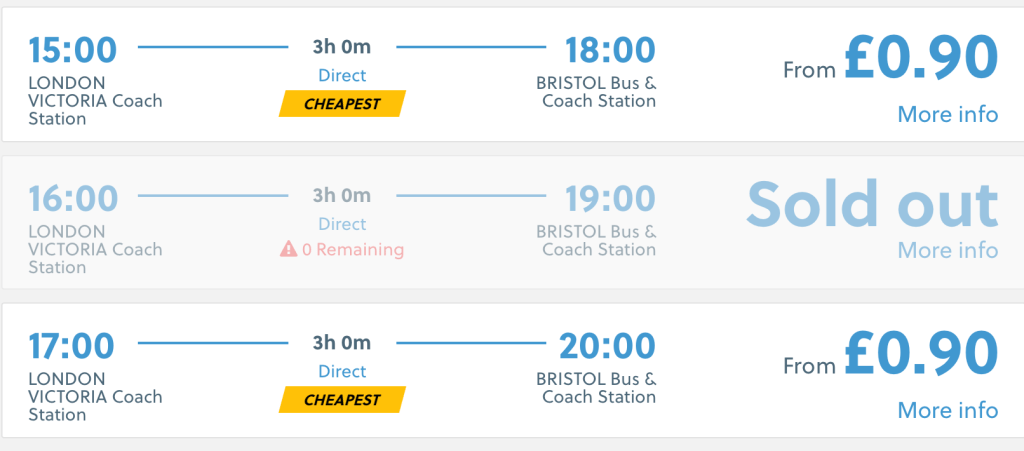Viewport: 1024px width, 451px height.
Task: Click the 16:00 departure time
Action: point(72,197)
